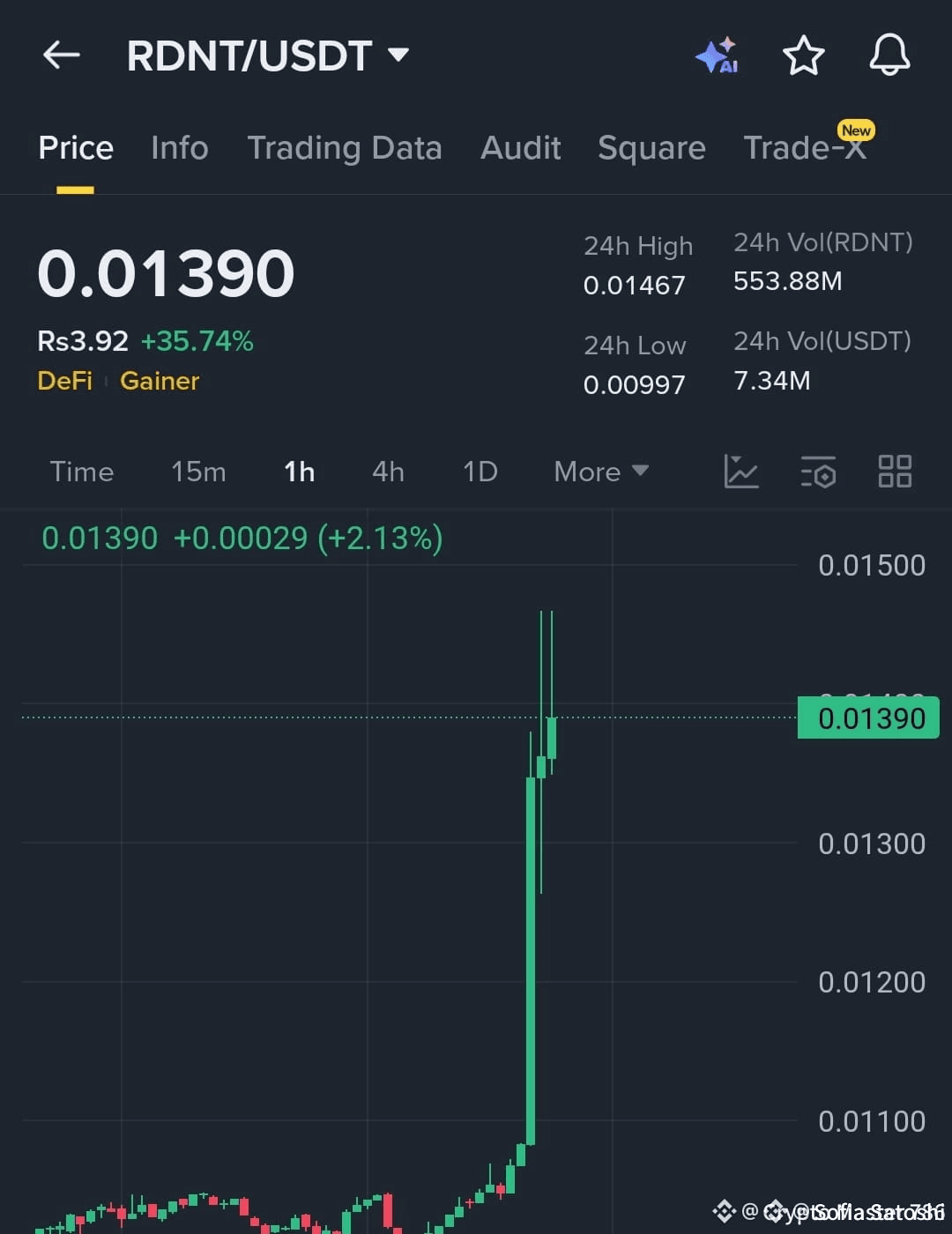Tap the 24h Vol(RDNT) 553.88M value
The image size is (952, 1234).
coord(788,281)
